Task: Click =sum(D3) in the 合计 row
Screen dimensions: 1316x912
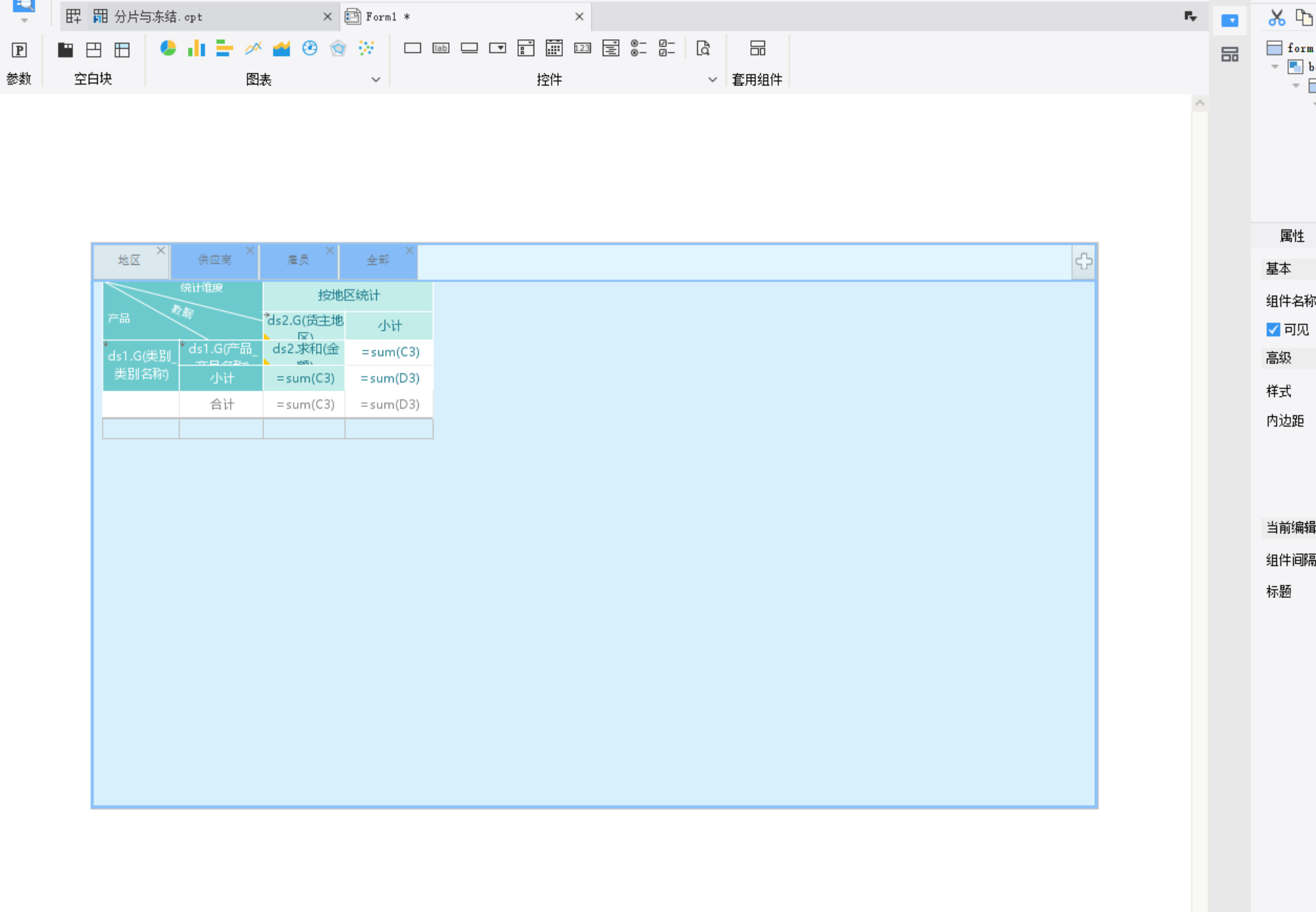Action: pos(389,404)
